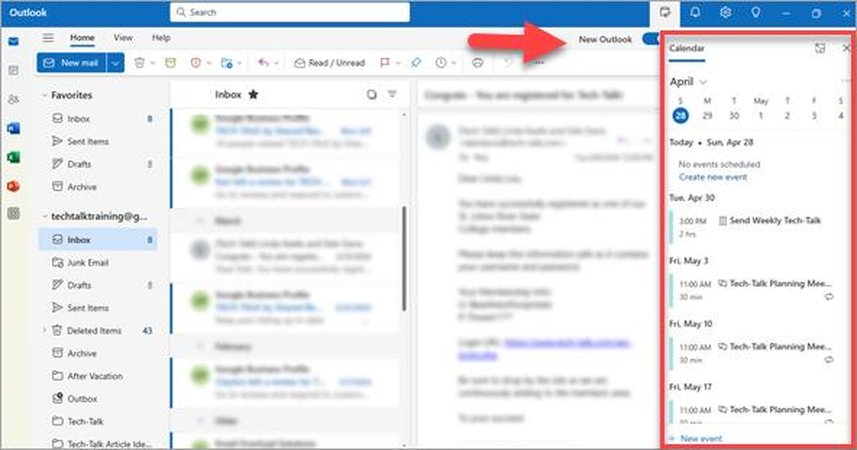Open People module in left app bar
857x450 pixels.
tap(14, 99)
